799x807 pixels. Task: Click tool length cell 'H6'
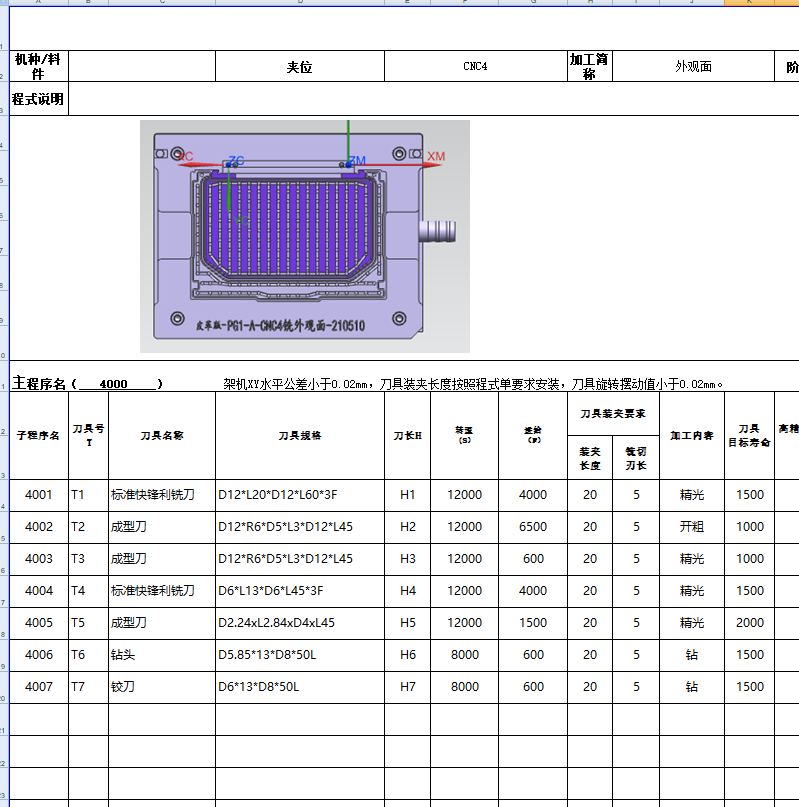pos(407,655)
